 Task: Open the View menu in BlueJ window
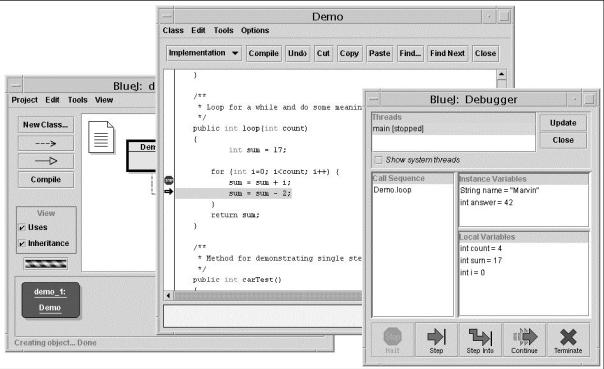tap(104, 100)
